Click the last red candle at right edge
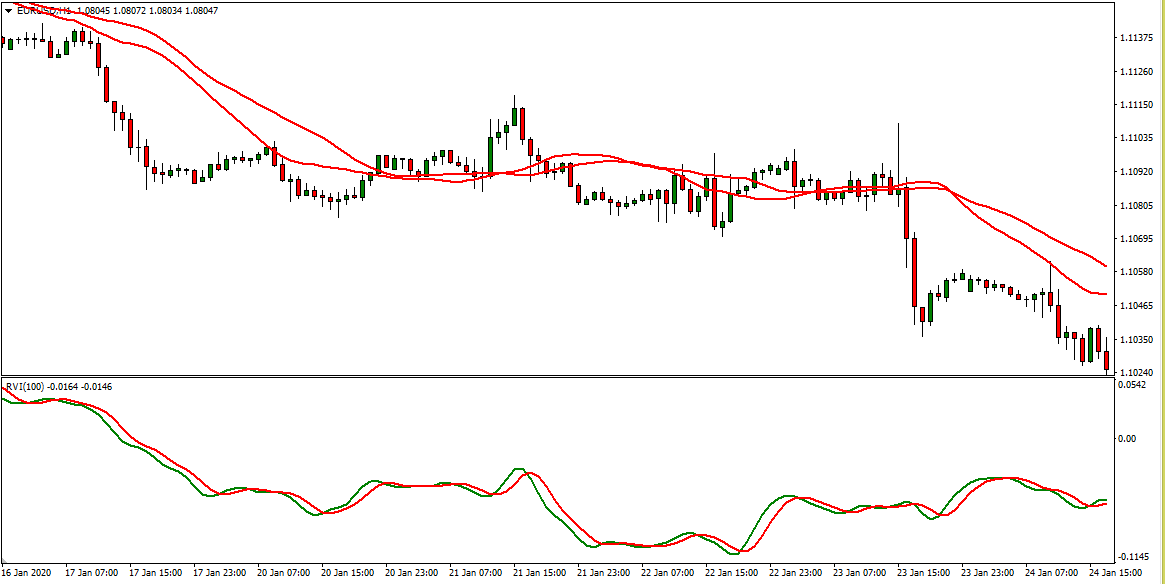The image size is (1165, 584). [x=1106, y=360]
